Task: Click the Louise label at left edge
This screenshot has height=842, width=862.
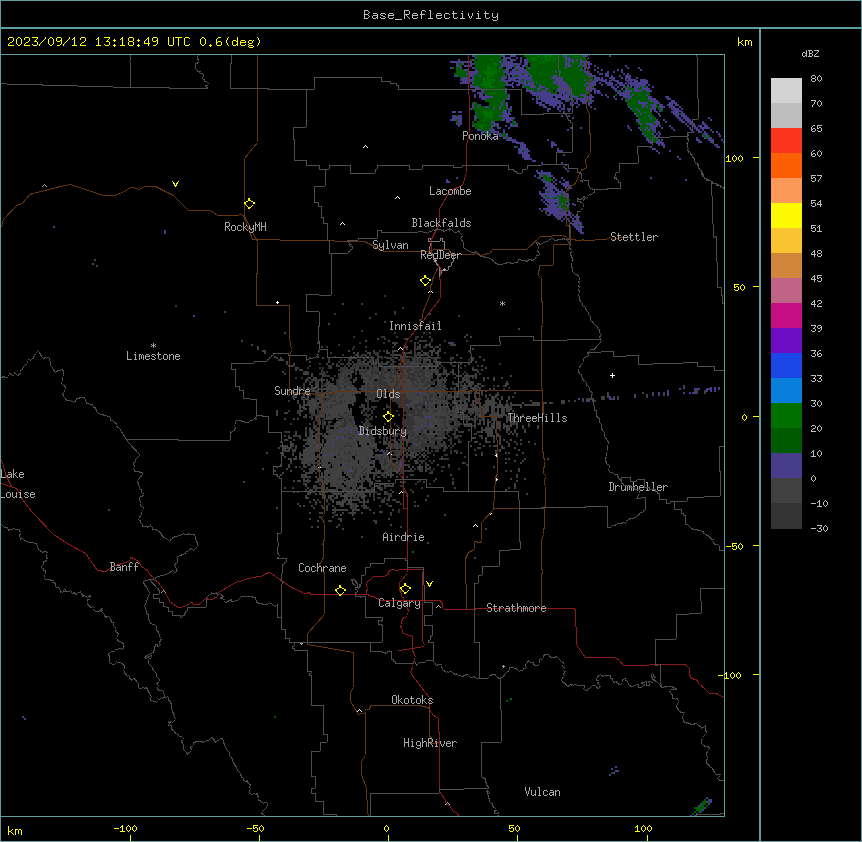Action: tap(18, 494)
